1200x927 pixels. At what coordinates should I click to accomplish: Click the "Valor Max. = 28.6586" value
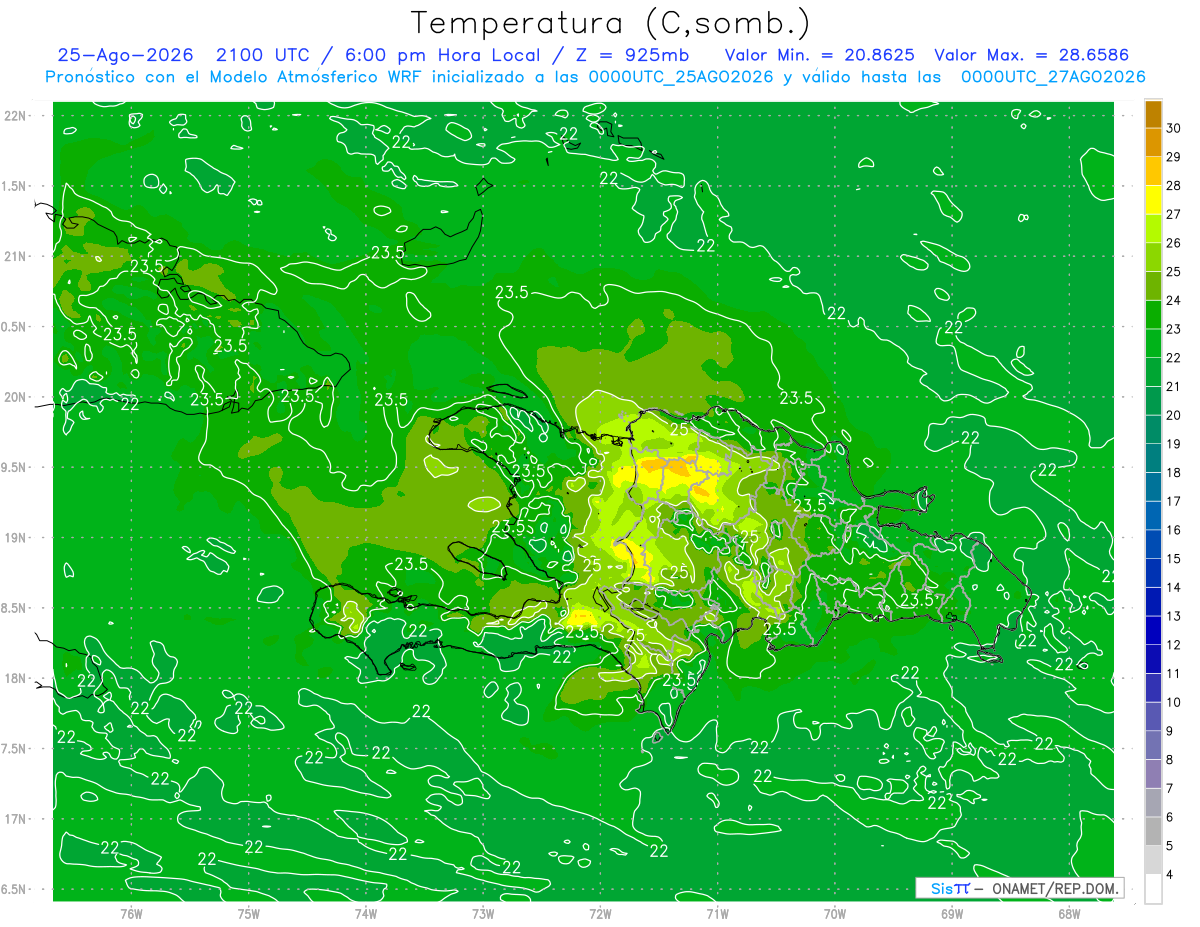pos(1031,55)
